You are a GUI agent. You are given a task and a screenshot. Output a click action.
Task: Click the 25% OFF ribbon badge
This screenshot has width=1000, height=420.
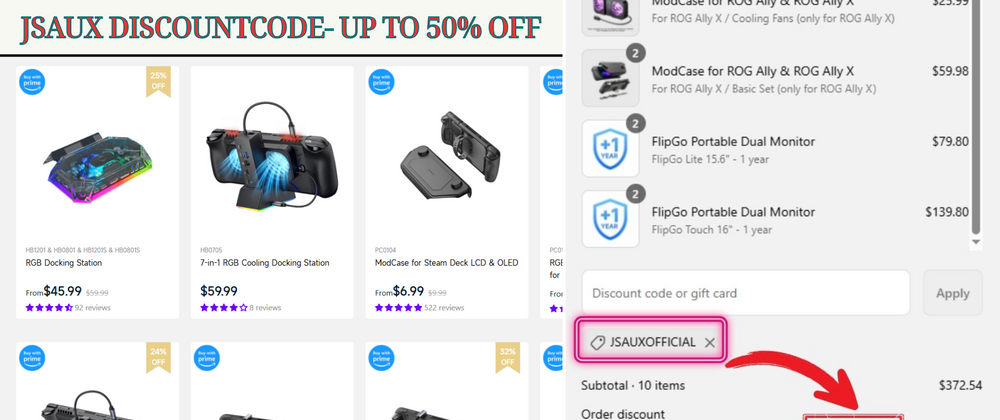(x=158, y=81)
